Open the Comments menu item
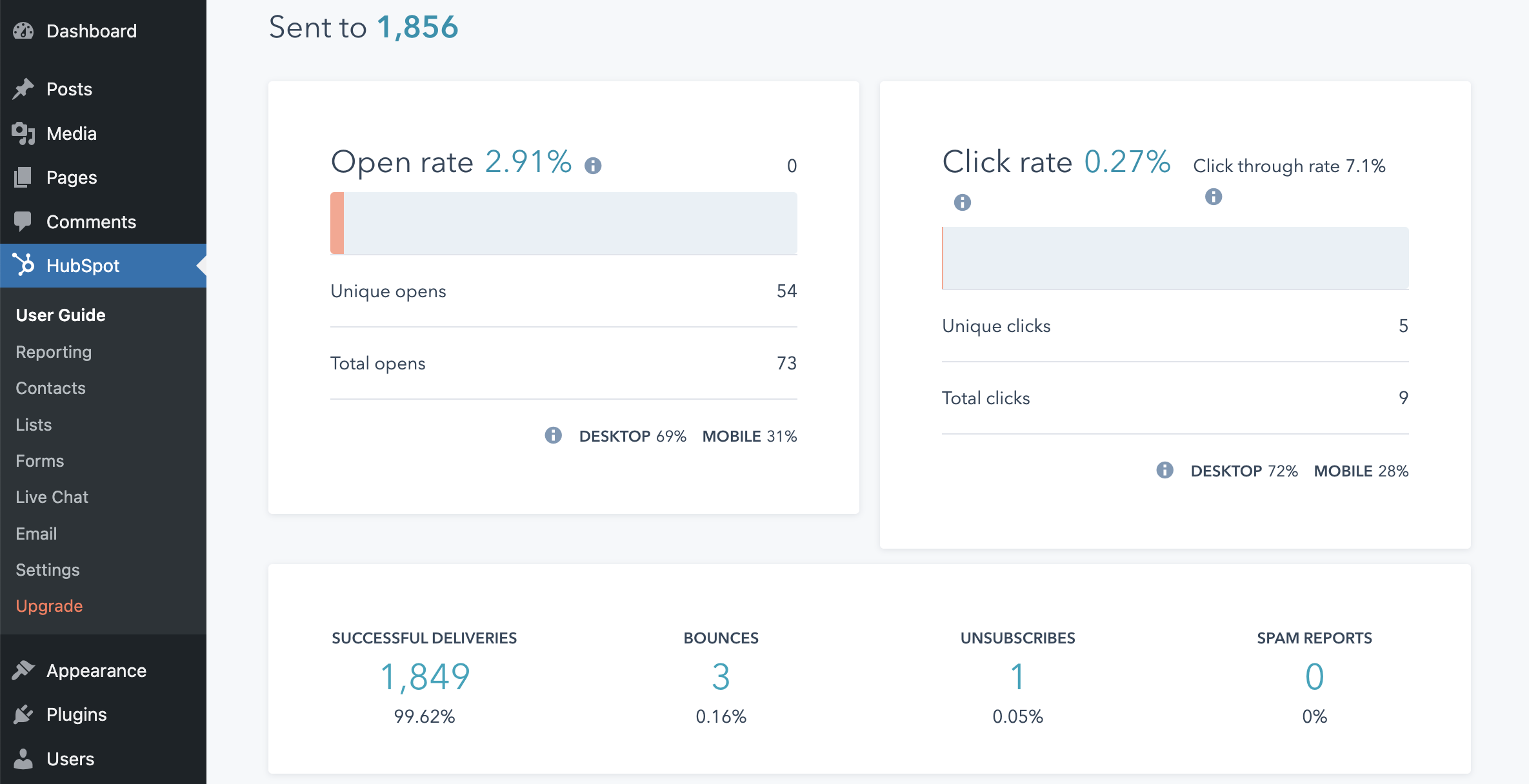 point(91,222)
